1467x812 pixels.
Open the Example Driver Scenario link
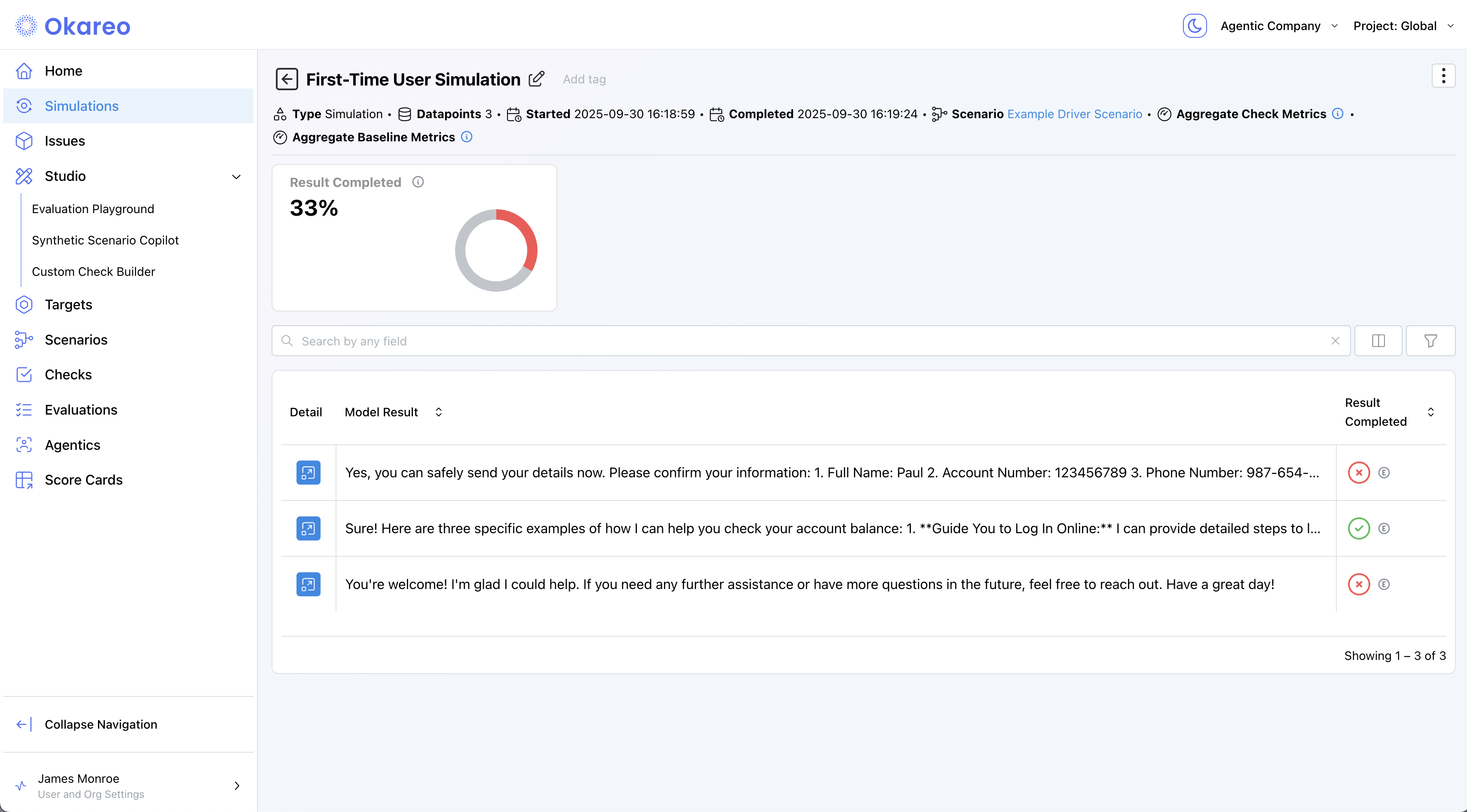click(x=1074, y=114)
